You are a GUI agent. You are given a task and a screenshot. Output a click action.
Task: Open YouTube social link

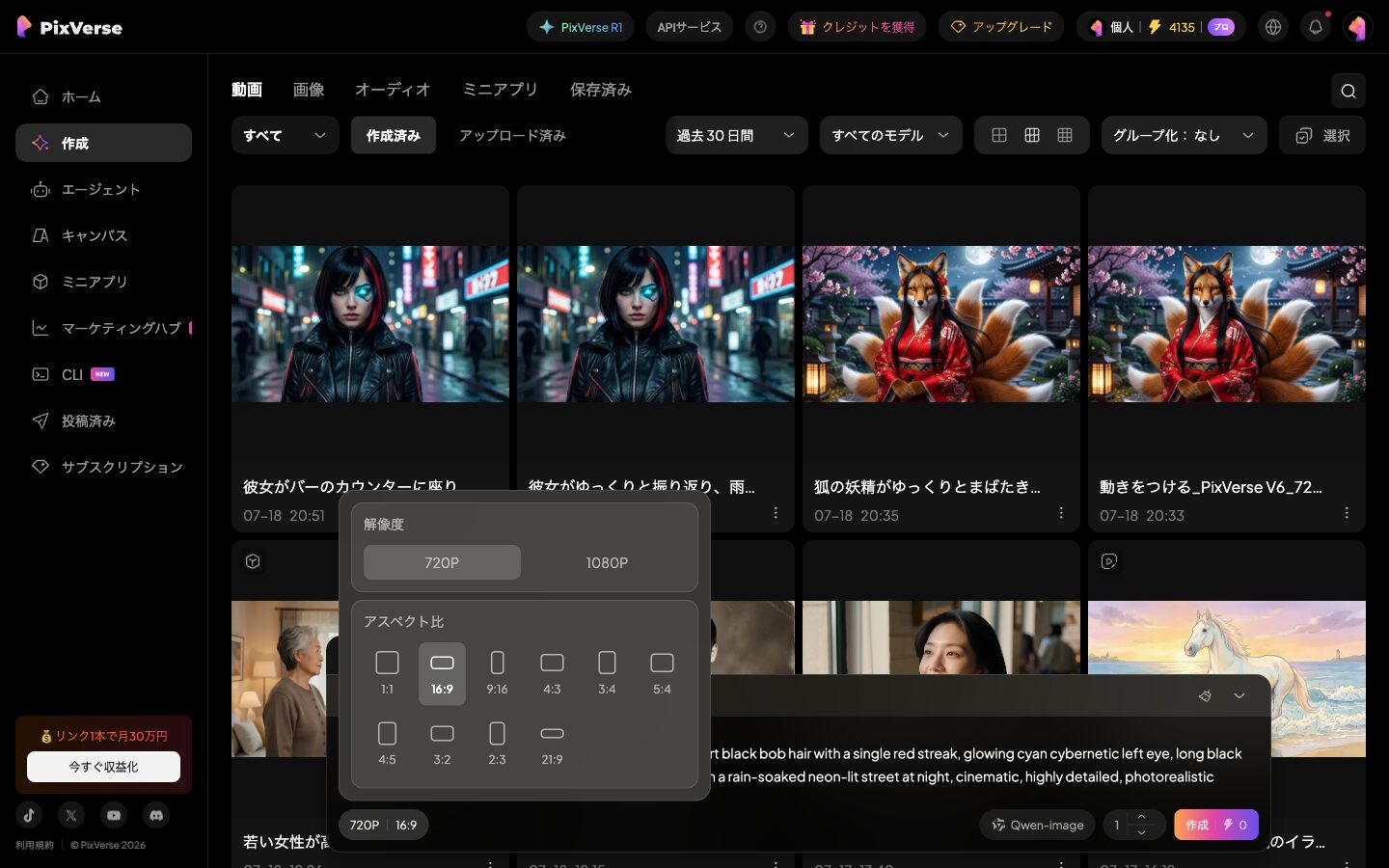[114, 815]
